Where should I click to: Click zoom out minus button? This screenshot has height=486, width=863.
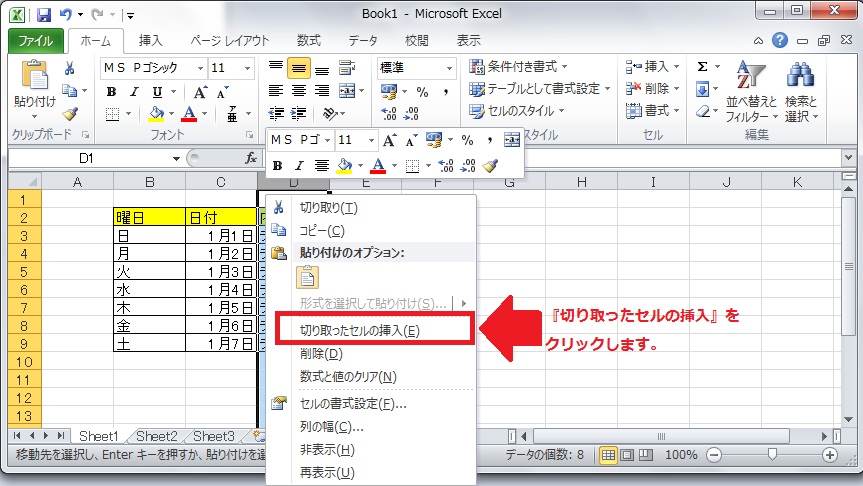coord(714,455)
